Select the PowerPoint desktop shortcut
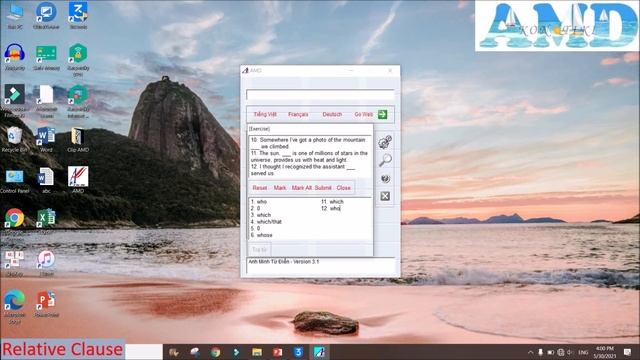 [46, 304]
